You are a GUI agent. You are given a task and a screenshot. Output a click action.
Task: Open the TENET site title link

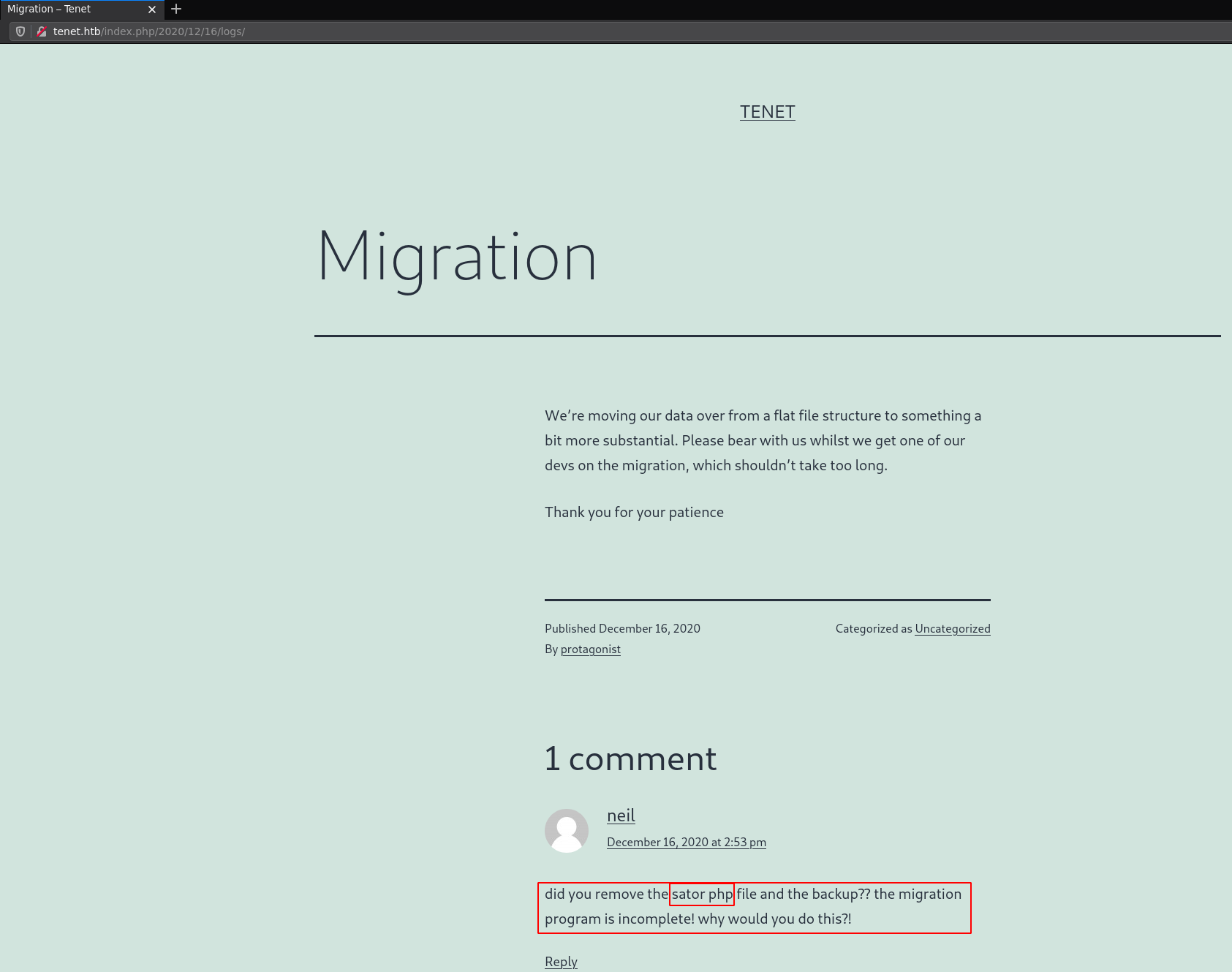(x=767, y=112)
